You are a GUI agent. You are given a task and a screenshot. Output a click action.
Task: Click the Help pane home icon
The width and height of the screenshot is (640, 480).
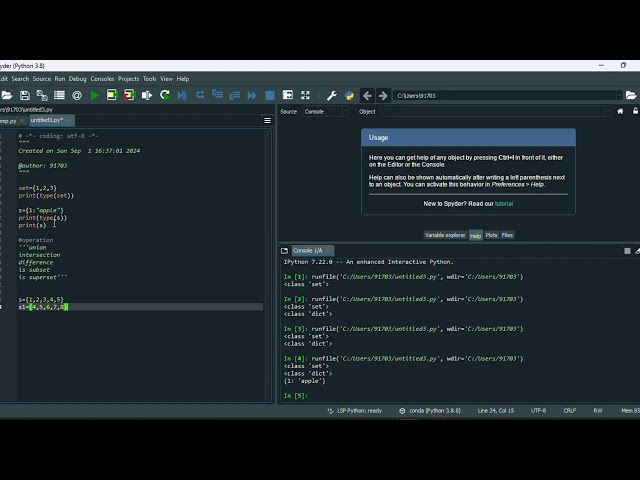[620, 111]
